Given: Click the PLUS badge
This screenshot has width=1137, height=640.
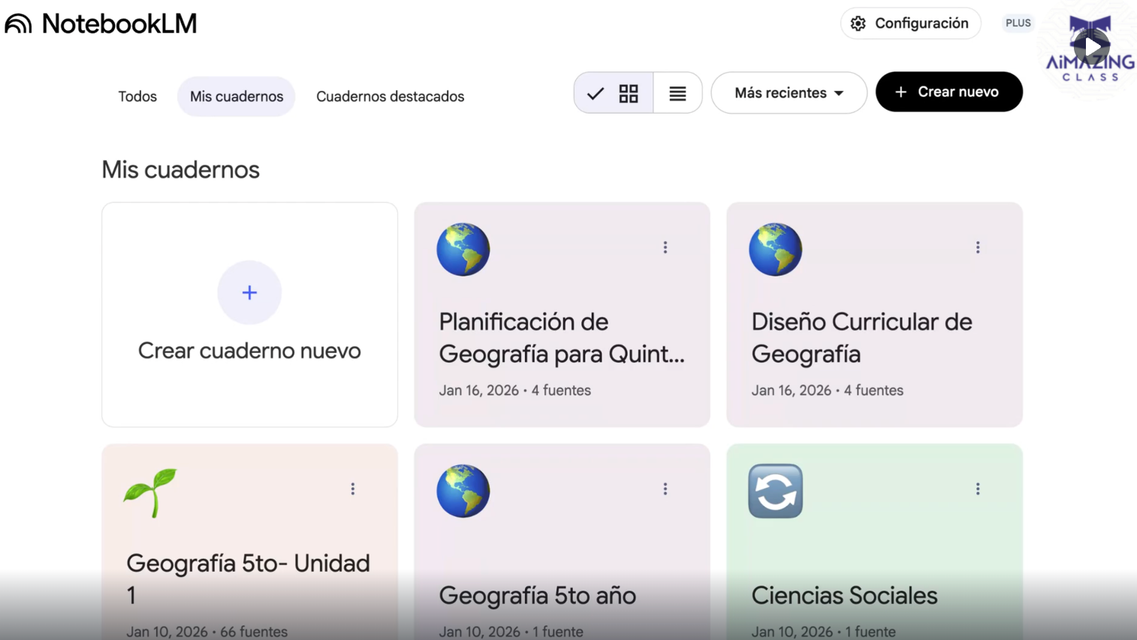Looking at the screenshot, I should click(1018, 23).
